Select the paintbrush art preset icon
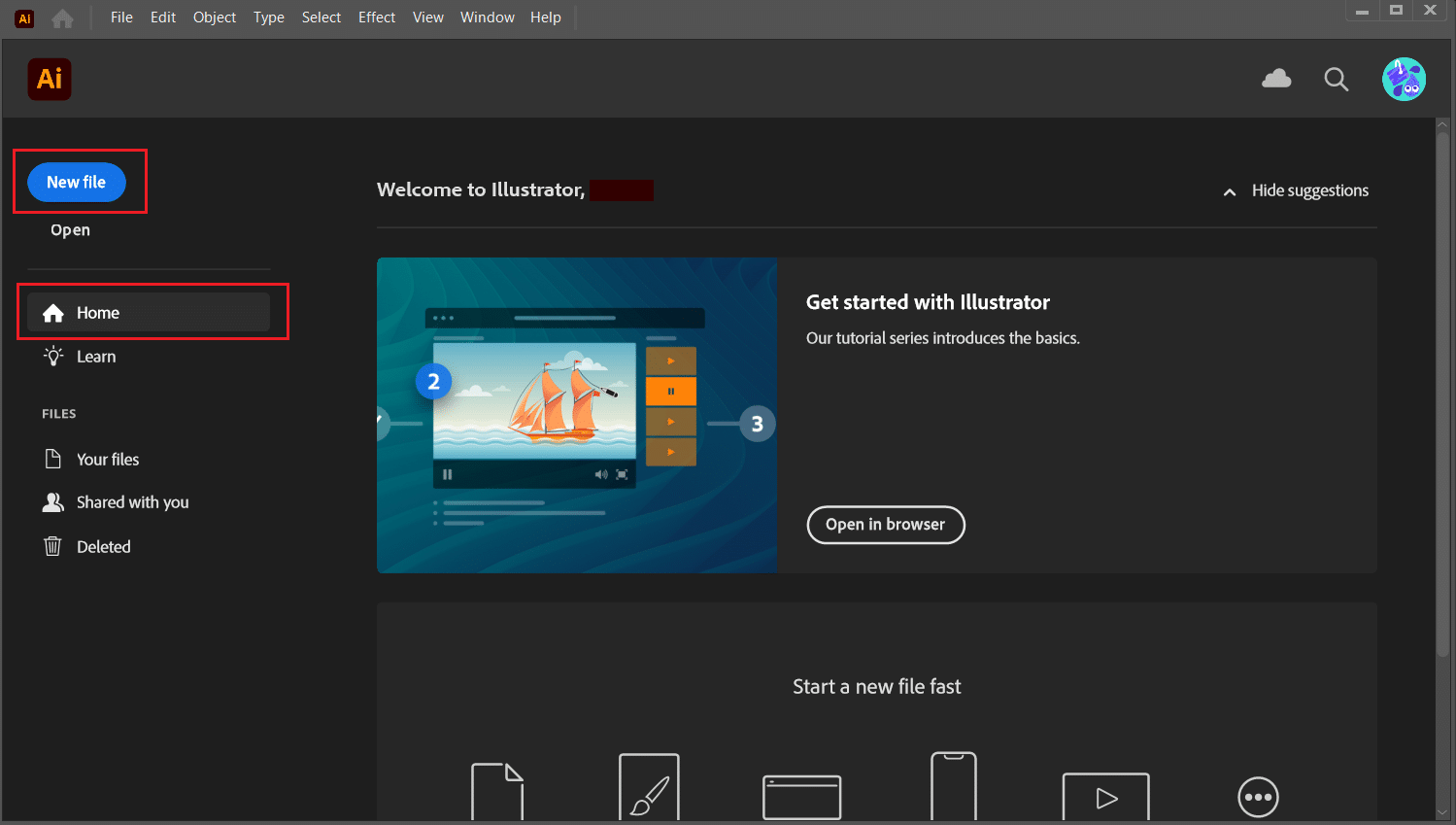1456x825 pixels. click(x=649, y=787)
